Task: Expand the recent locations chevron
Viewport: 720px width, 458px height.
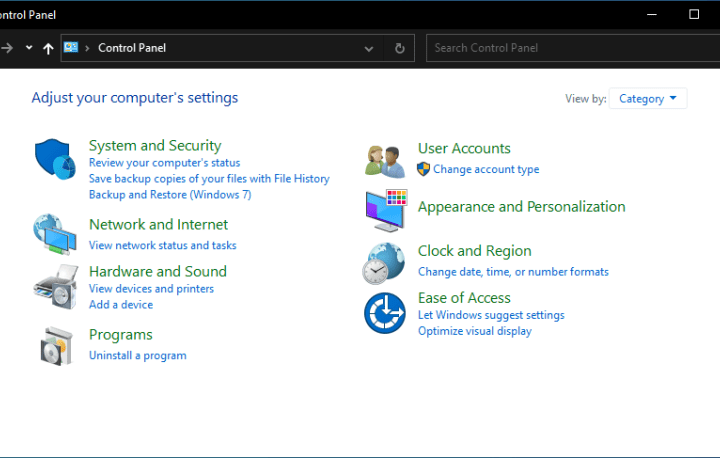Action: point(29,48)
